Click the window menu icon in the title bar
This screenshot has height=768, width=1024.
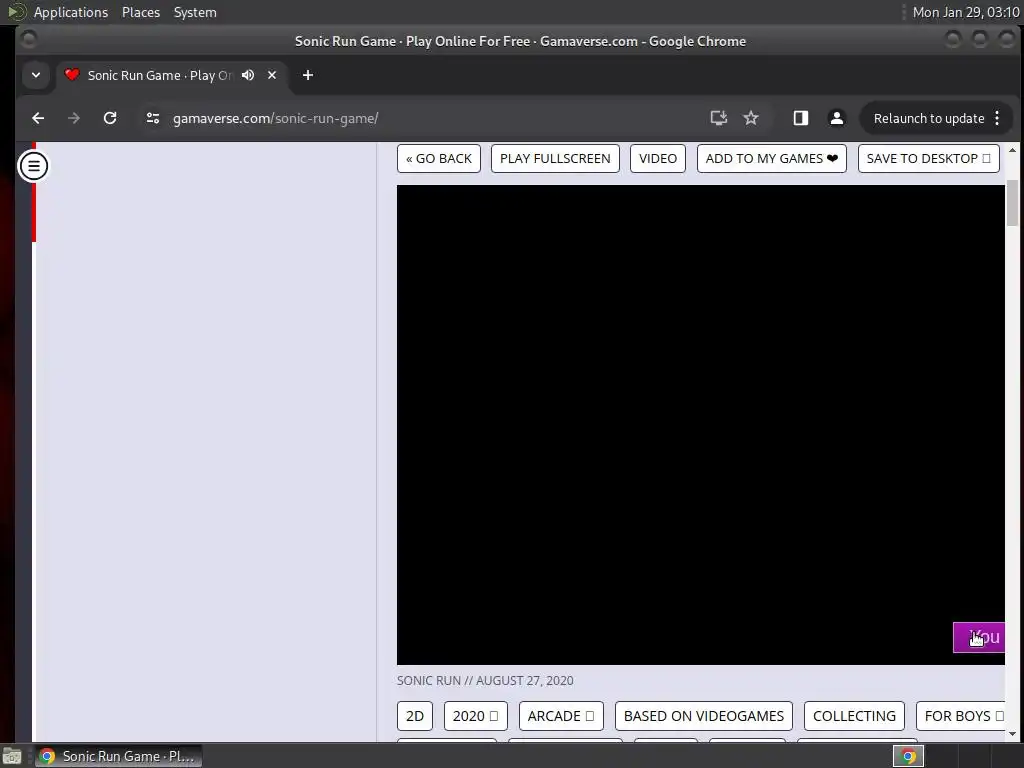(x=29, y=40)
